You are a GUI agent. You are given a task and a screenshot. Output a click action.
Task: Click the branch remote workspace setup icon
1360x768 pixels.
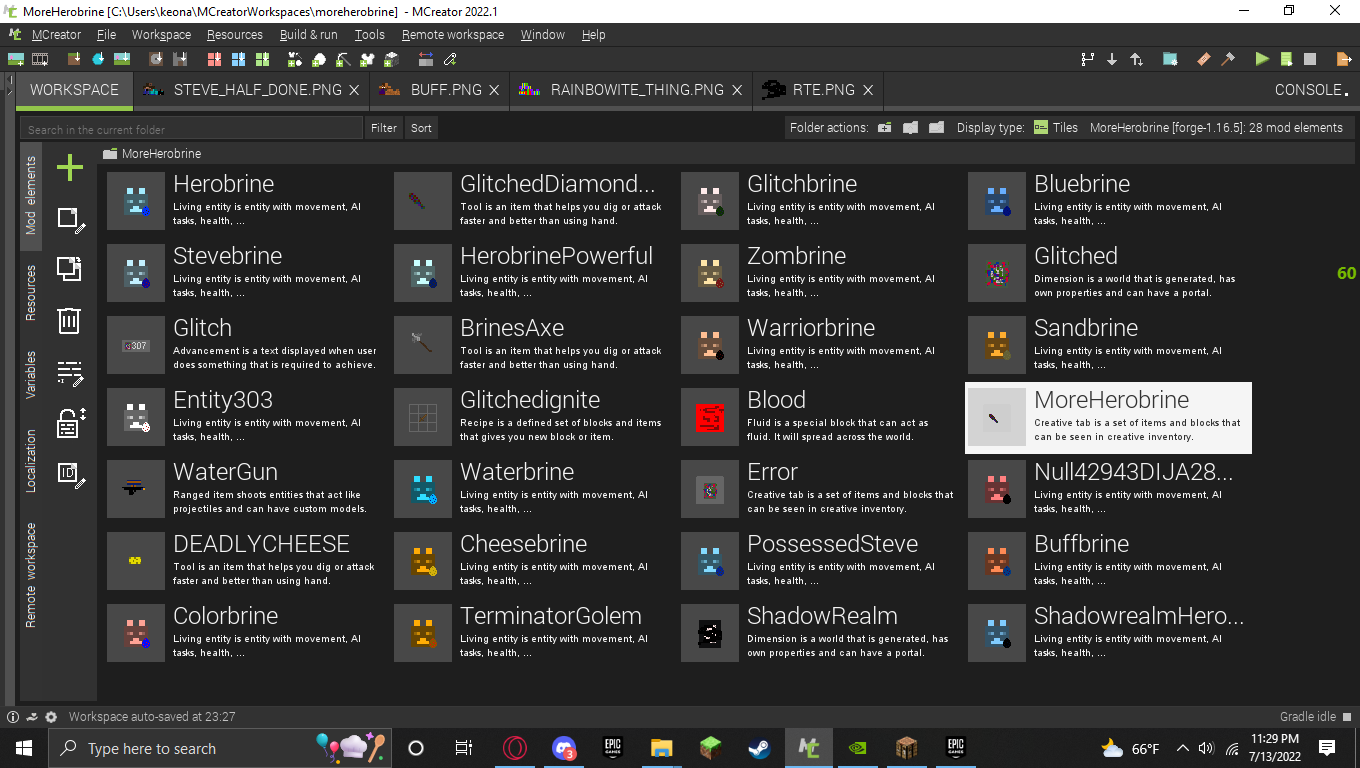pyautogui.click(x=1088, y=59)
